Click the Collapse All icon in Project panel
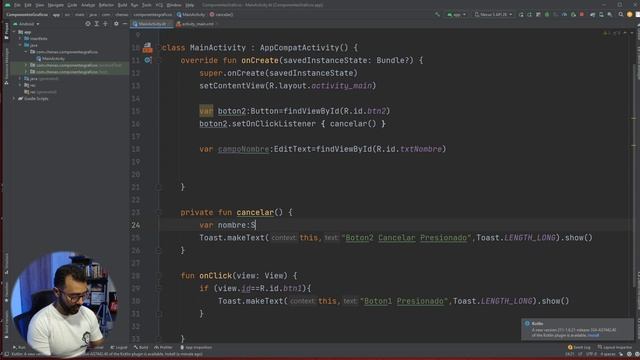Image resolution: width=640 pixels, height=360 pixels. [x=105, y=24]
